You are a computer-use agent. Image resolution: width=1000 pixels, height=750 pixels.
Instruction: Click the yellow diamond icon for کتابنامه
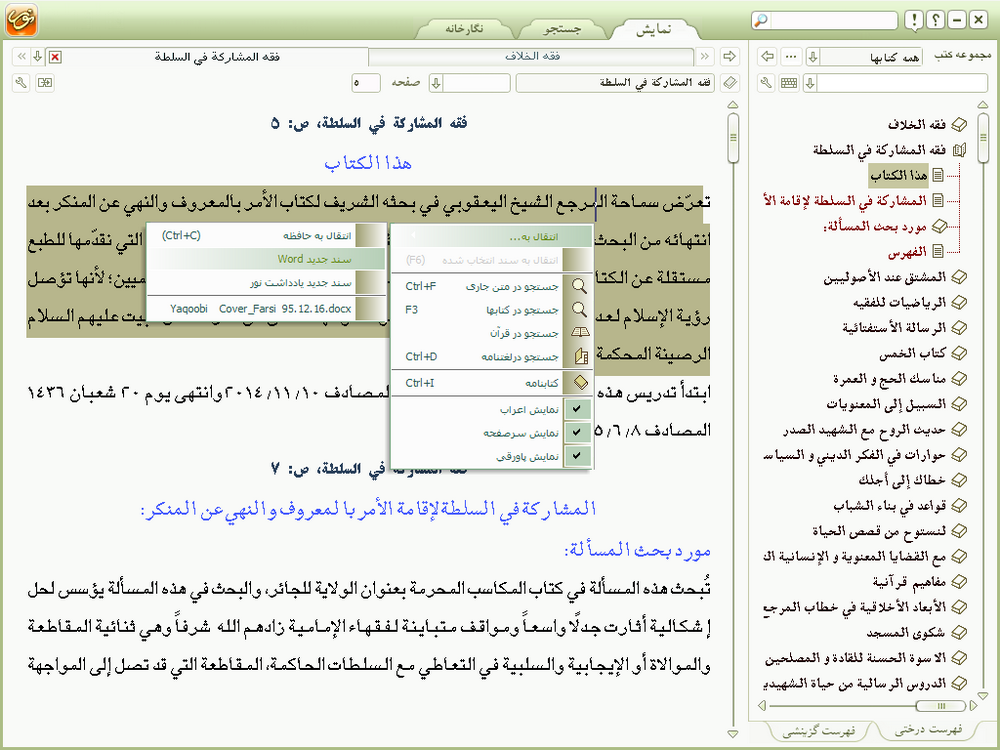[x=580, y=383]
